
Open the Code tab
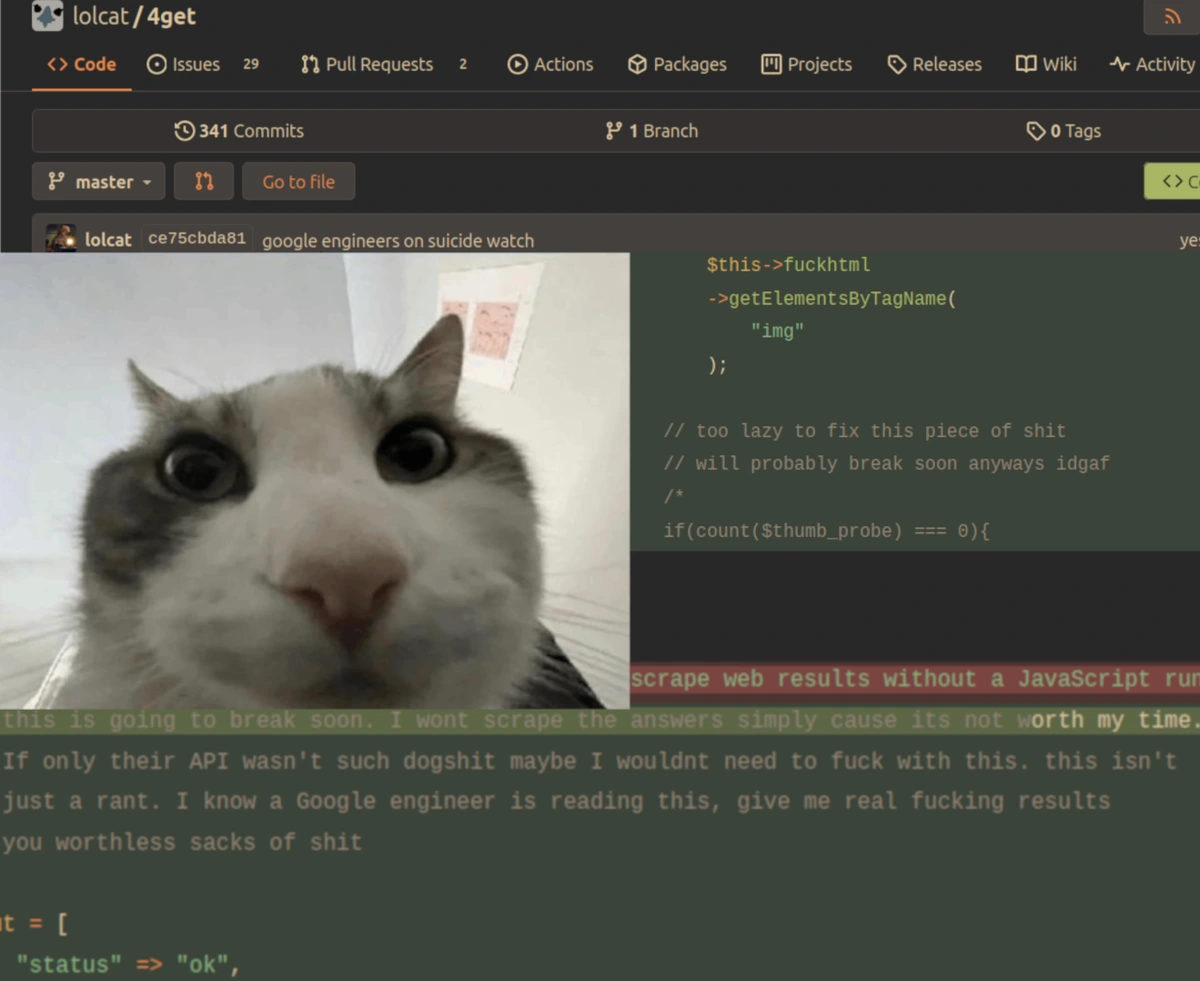click(82, 64)
